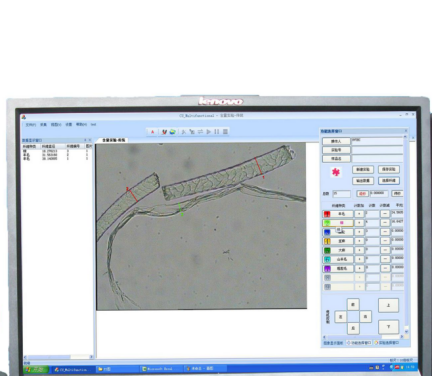
Task: Click the highlighted 选择纤维 button
Action: (x=389, y=180)
